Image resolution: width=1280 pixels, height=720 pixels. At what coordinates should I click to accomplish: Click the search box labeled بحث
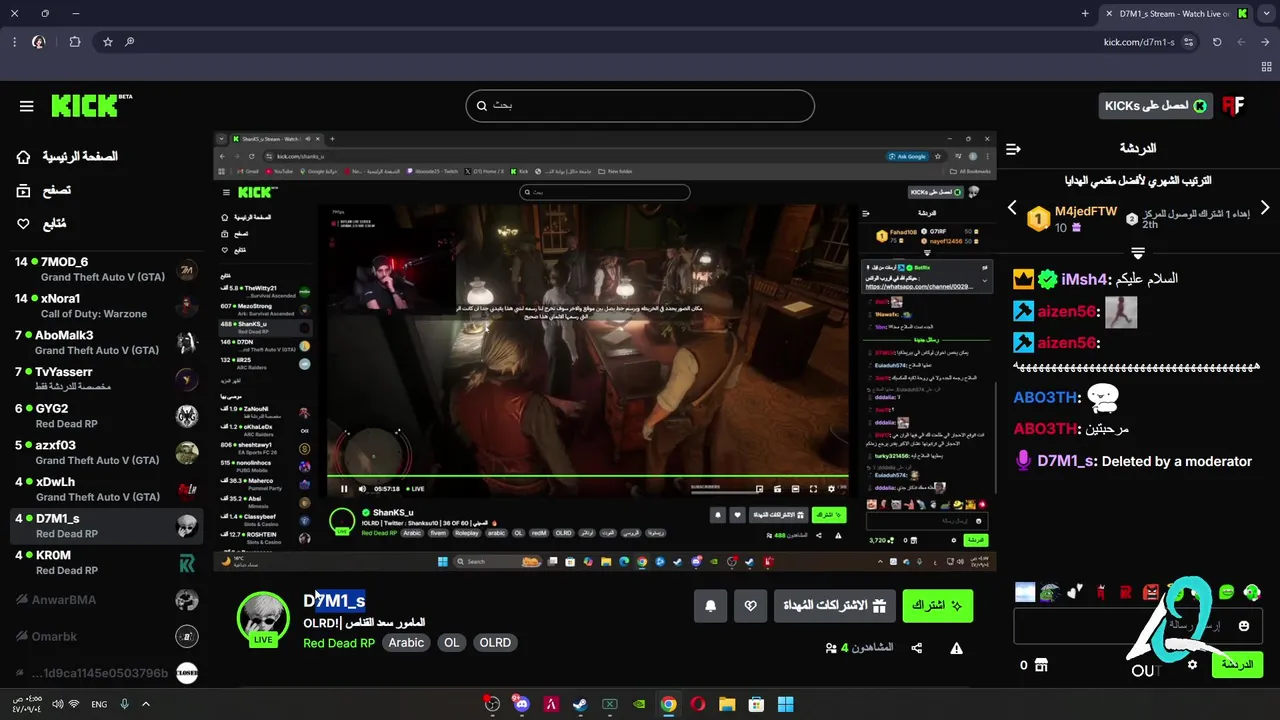pyautogui.click(x=640, y=106)
